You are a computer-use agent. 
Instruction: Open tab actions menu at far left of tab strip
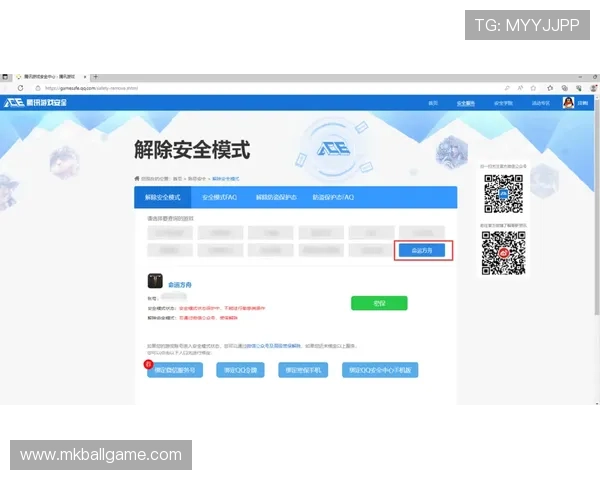click(5, 77)
